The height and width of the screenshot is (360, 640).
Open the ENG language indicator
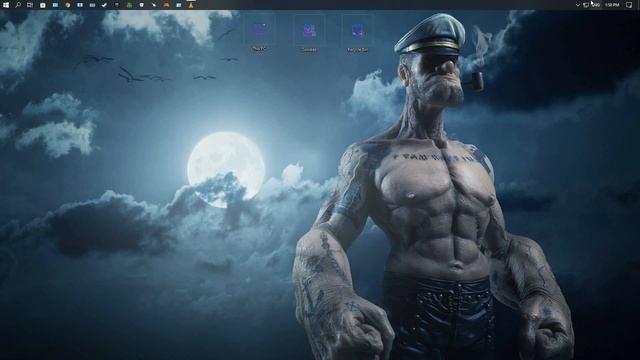(x=596, y=5)
